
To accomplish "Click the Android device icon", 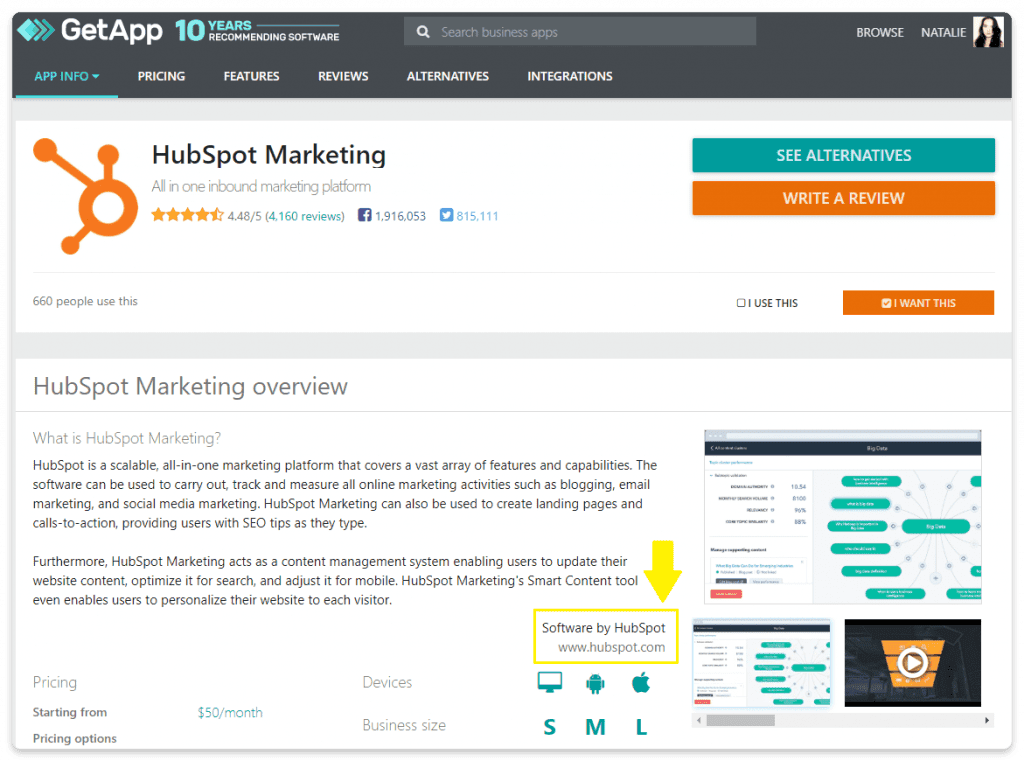I will point(596,683).
